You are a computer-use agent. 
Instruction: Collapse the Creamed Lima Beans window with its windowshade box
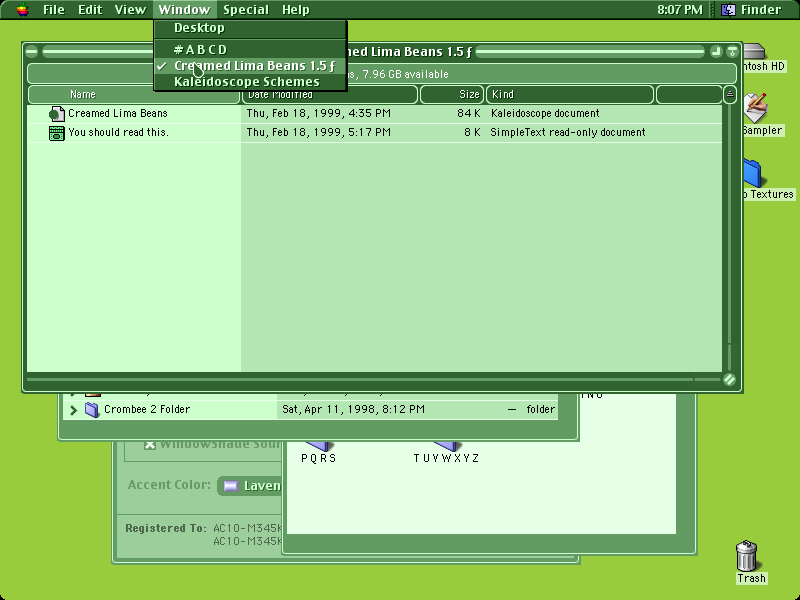click(x=732, y=52)
